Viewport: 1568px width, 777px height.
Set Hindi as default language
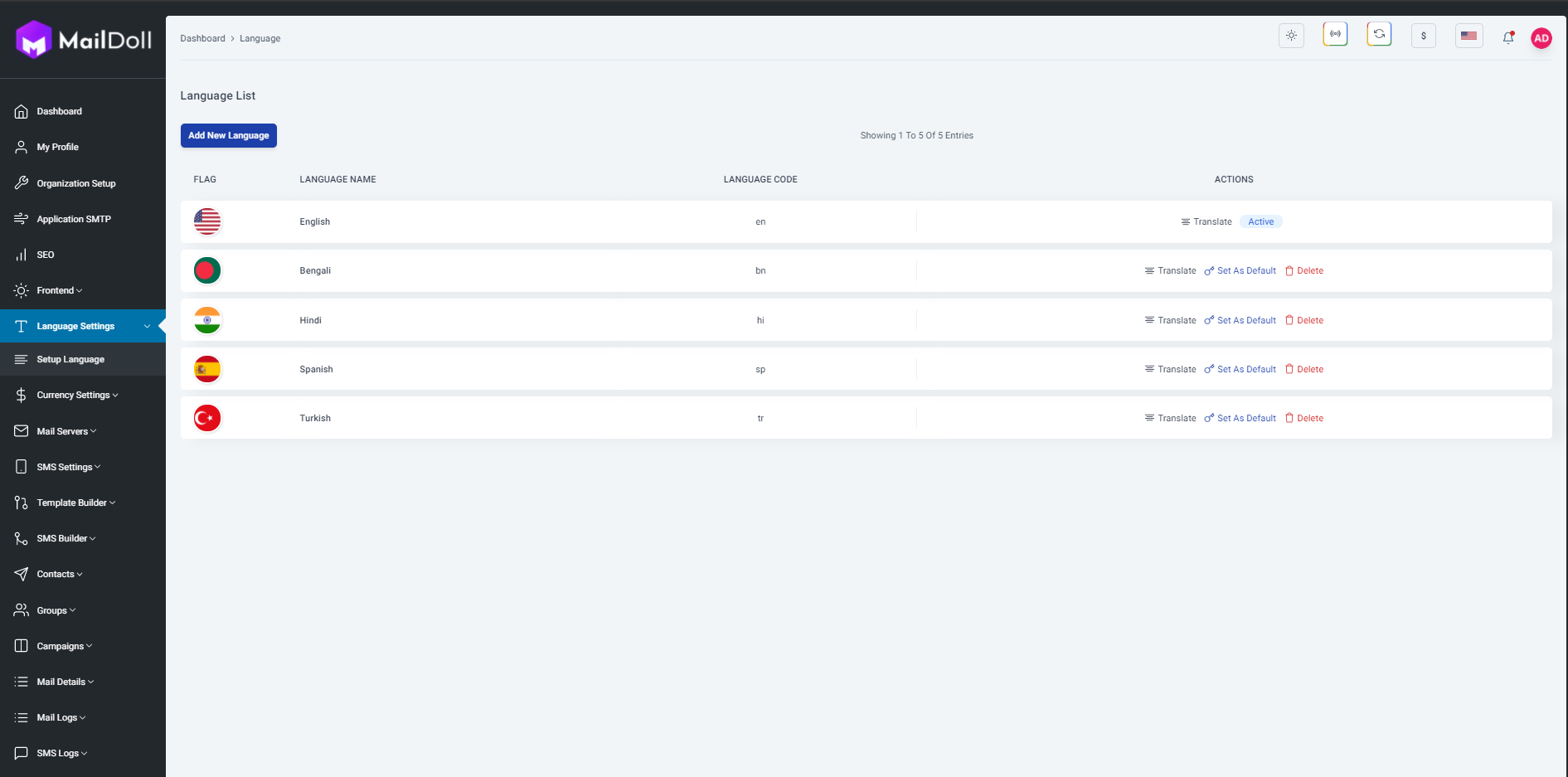[1240, 320]
